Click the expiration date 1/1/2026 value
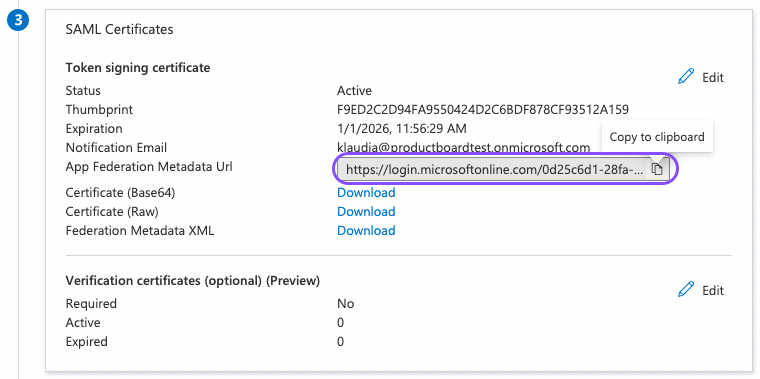 [402, 128]
